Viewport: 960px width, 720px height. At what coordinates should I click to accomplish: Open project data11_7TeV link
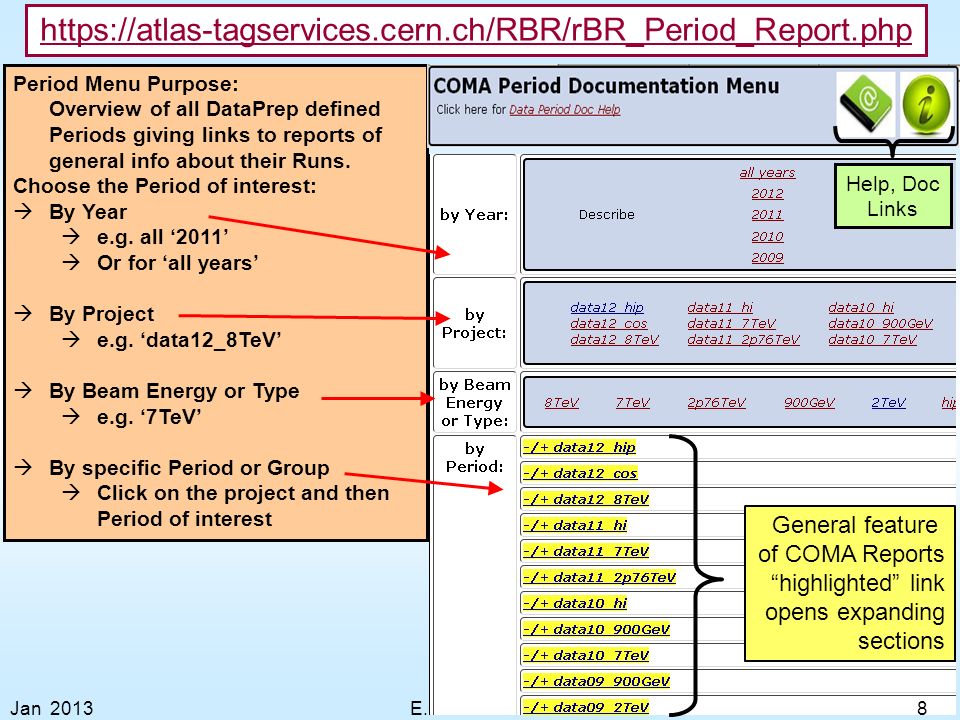732,323
